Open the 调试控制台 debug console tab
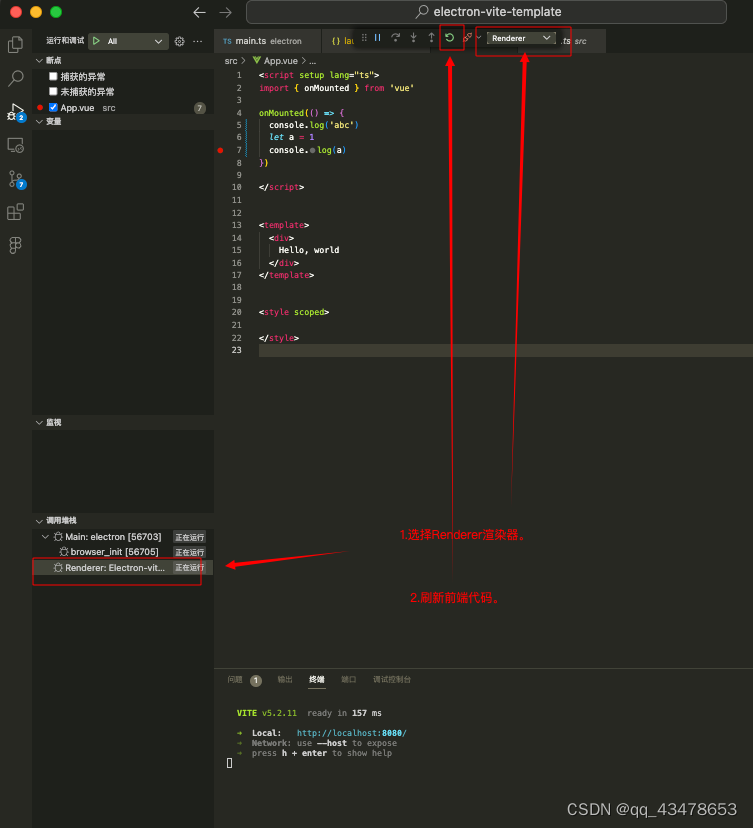753x828 pixels. (392, 680)
